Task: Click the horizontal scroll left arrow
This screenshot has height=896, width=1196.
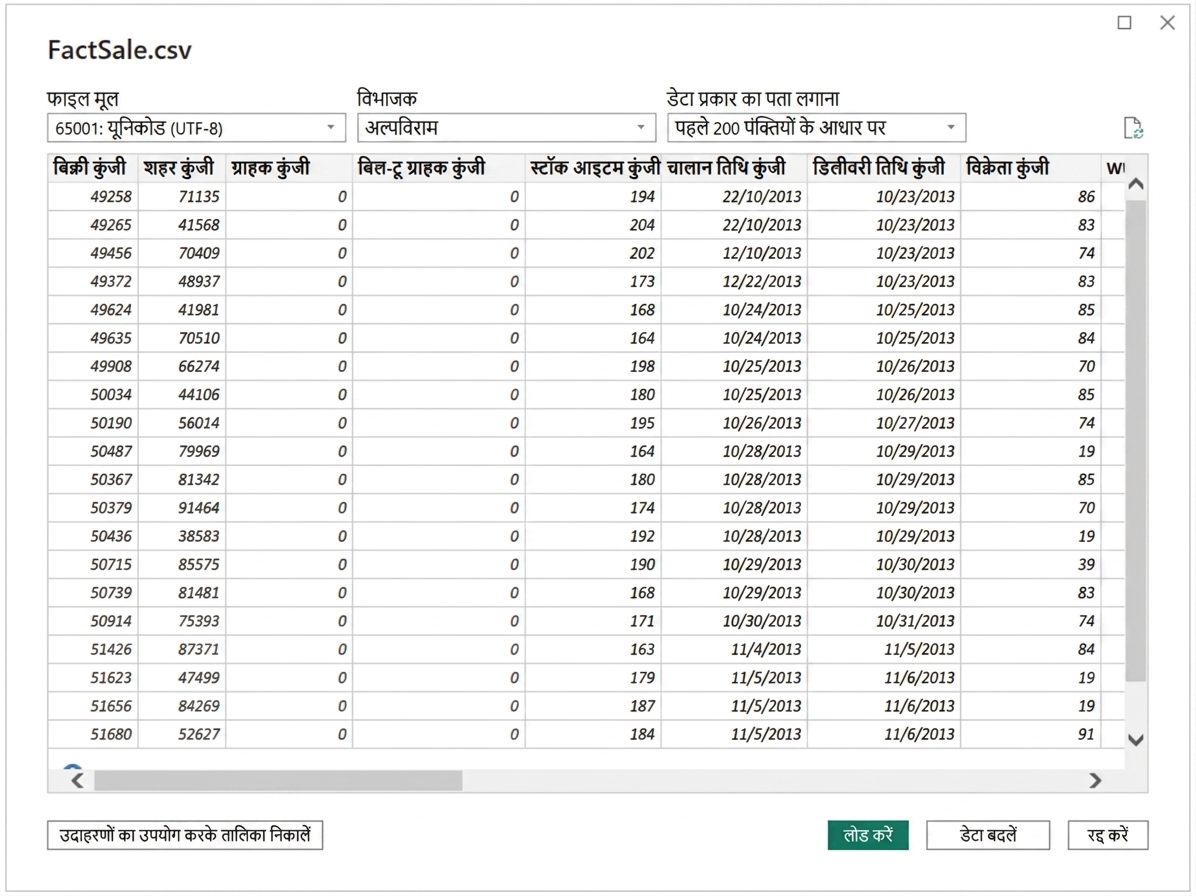Action: (77, 780)
